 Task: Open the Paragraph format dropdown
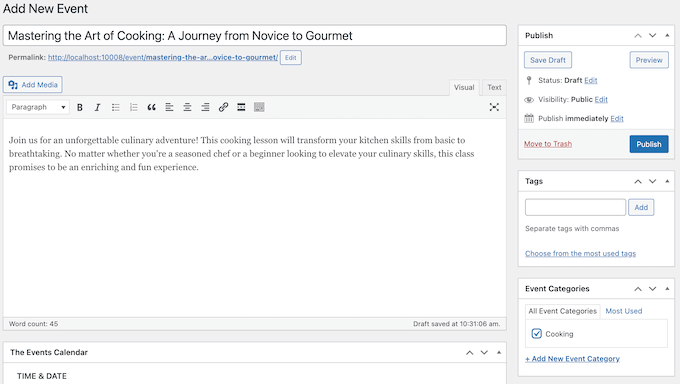pyautogui.click(x=38, y=107)
